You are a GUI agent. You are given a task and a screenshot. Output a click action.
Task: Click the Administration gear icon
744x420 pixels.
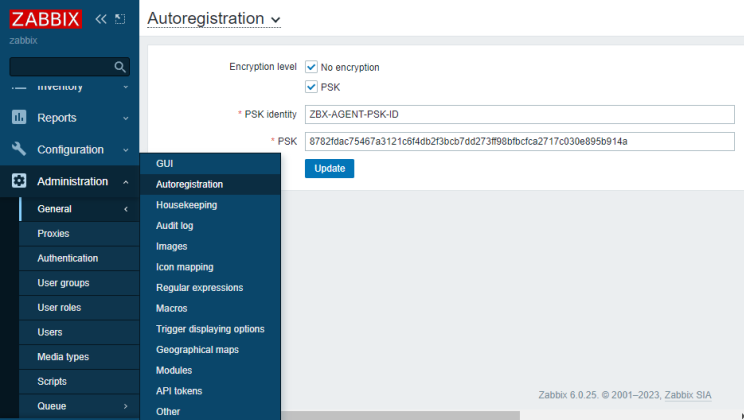click(x=19, y=182)
